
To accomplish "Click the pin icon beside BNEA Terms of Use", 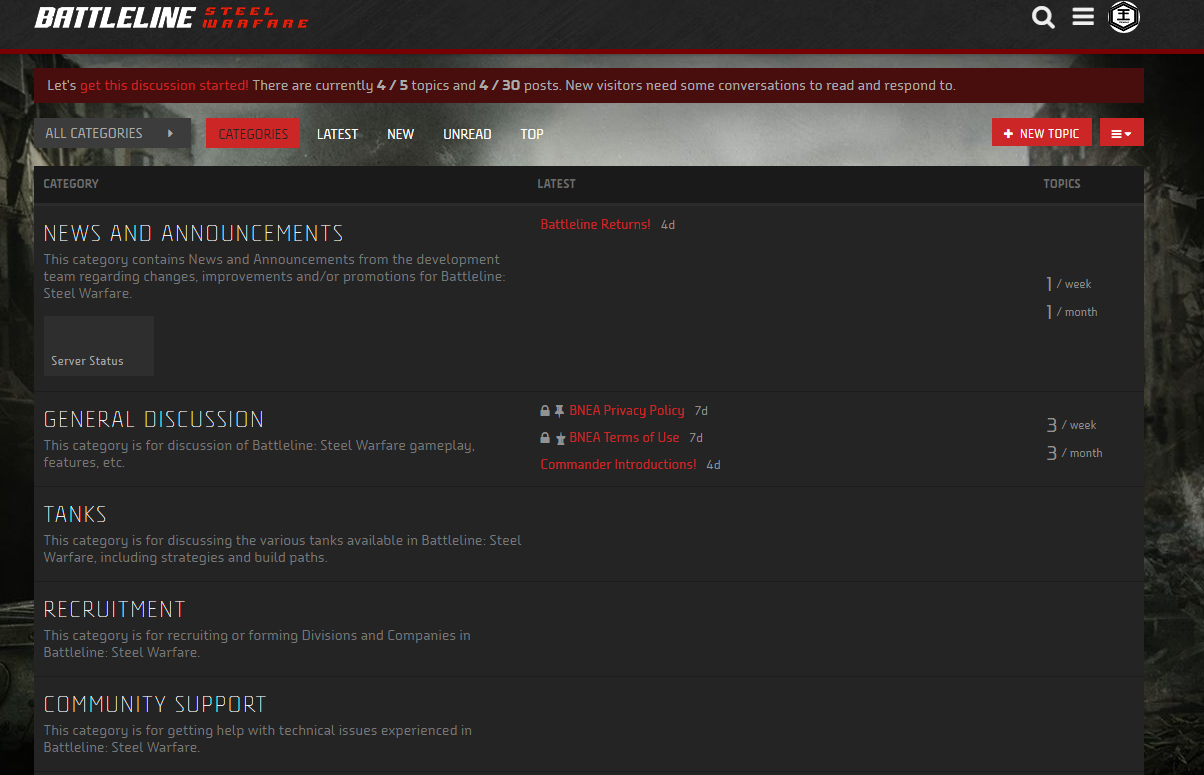I will click(x=560, y=438).
